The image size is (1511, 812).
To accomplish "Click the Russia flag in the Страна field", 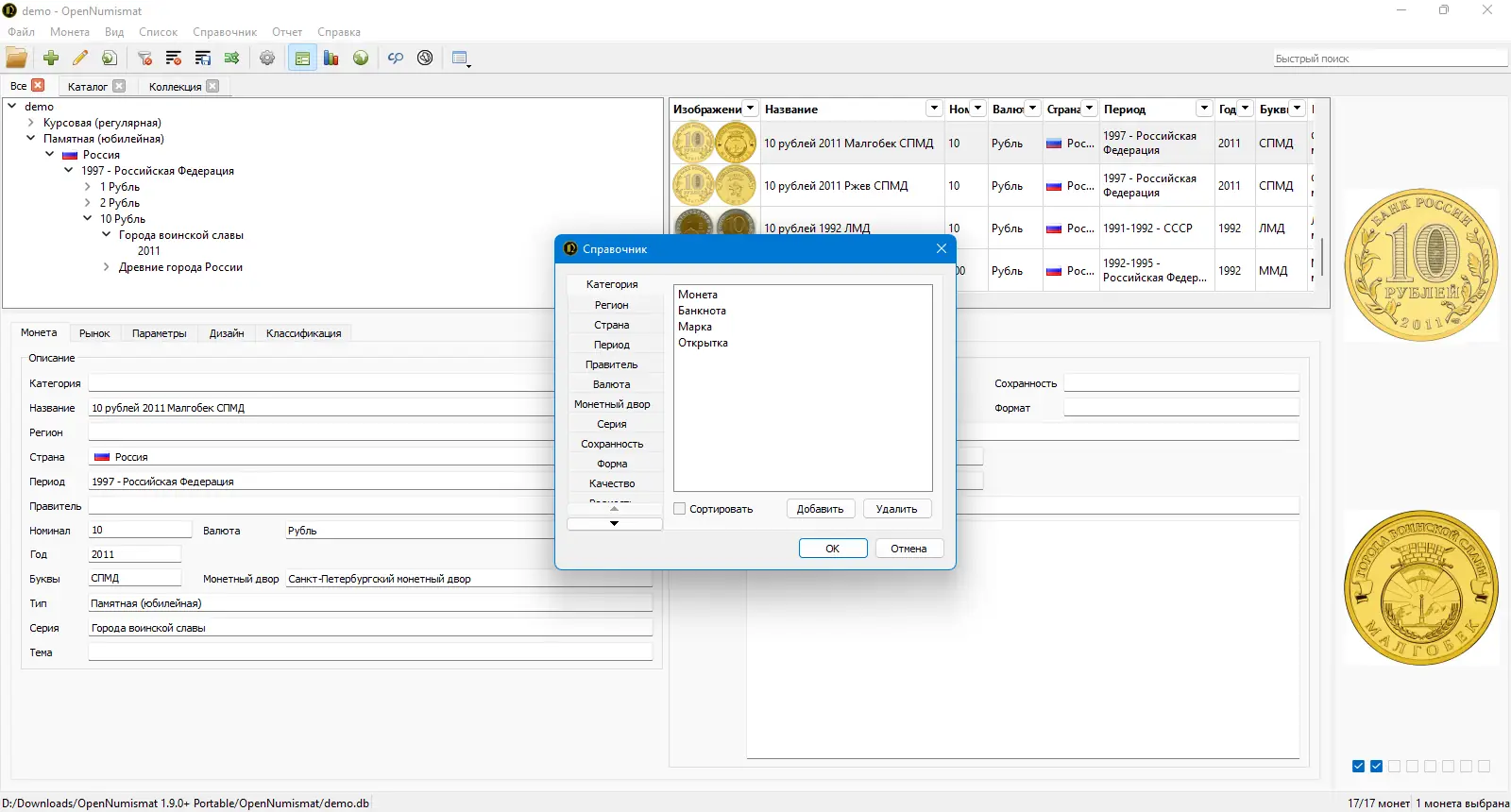I will [x=102, y=457].
